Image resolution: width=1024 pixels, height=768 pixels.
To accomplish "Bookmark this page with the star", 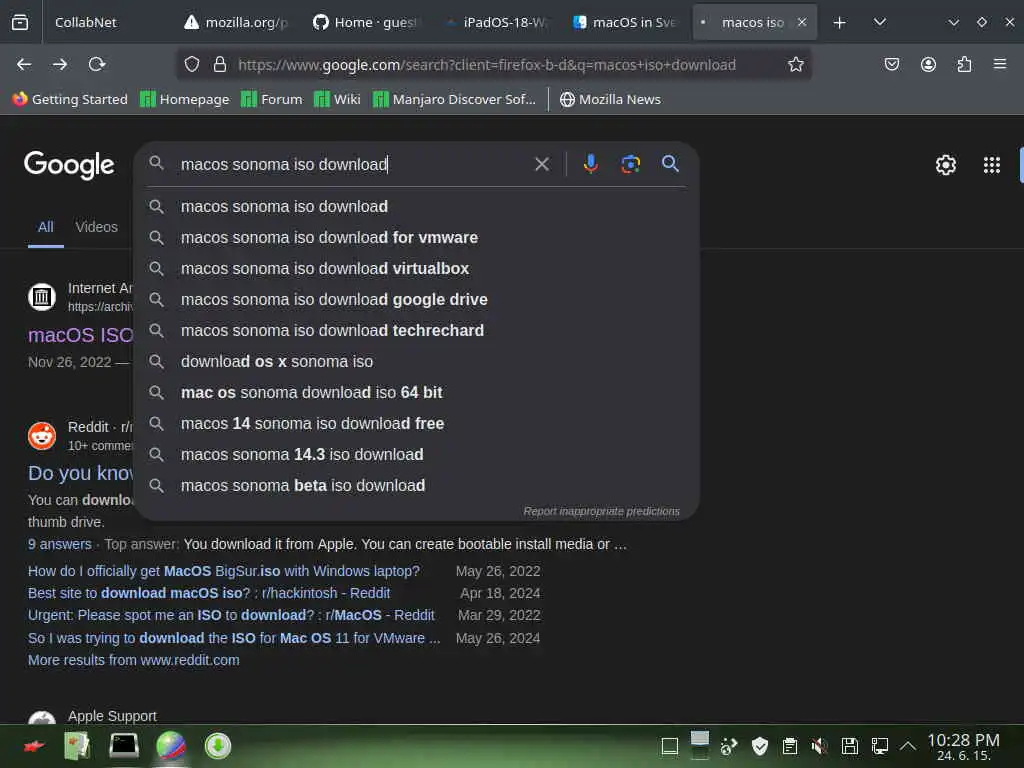I will pos(795,64).
